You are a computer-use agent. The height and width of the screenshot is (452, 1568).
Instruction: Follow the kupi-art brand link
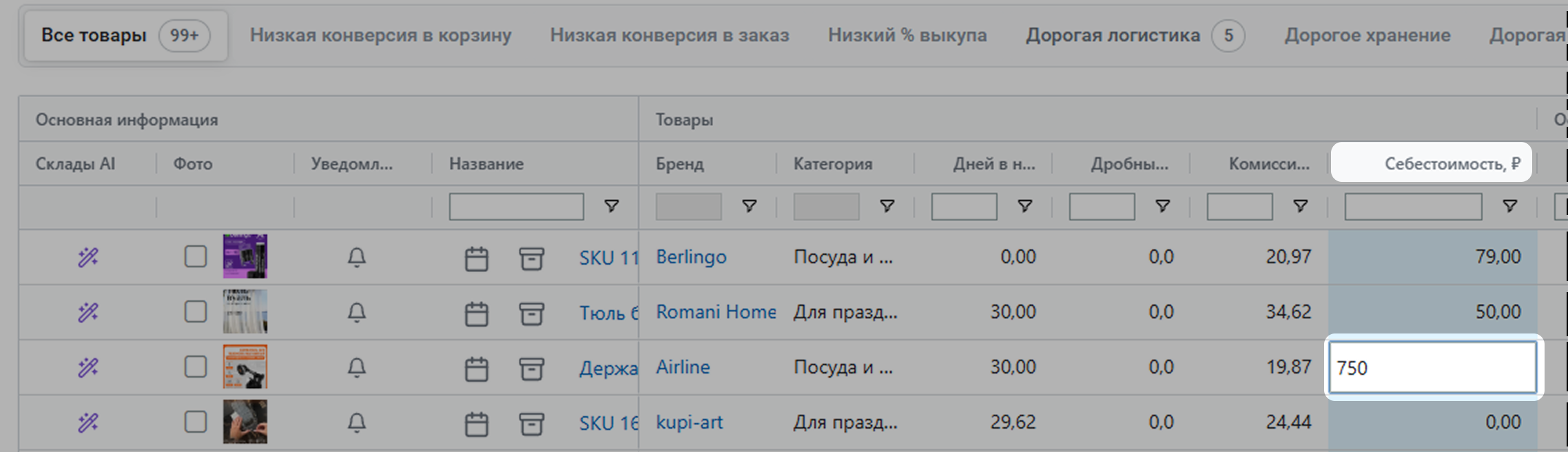pyautogui.click(x=689, y=422)
